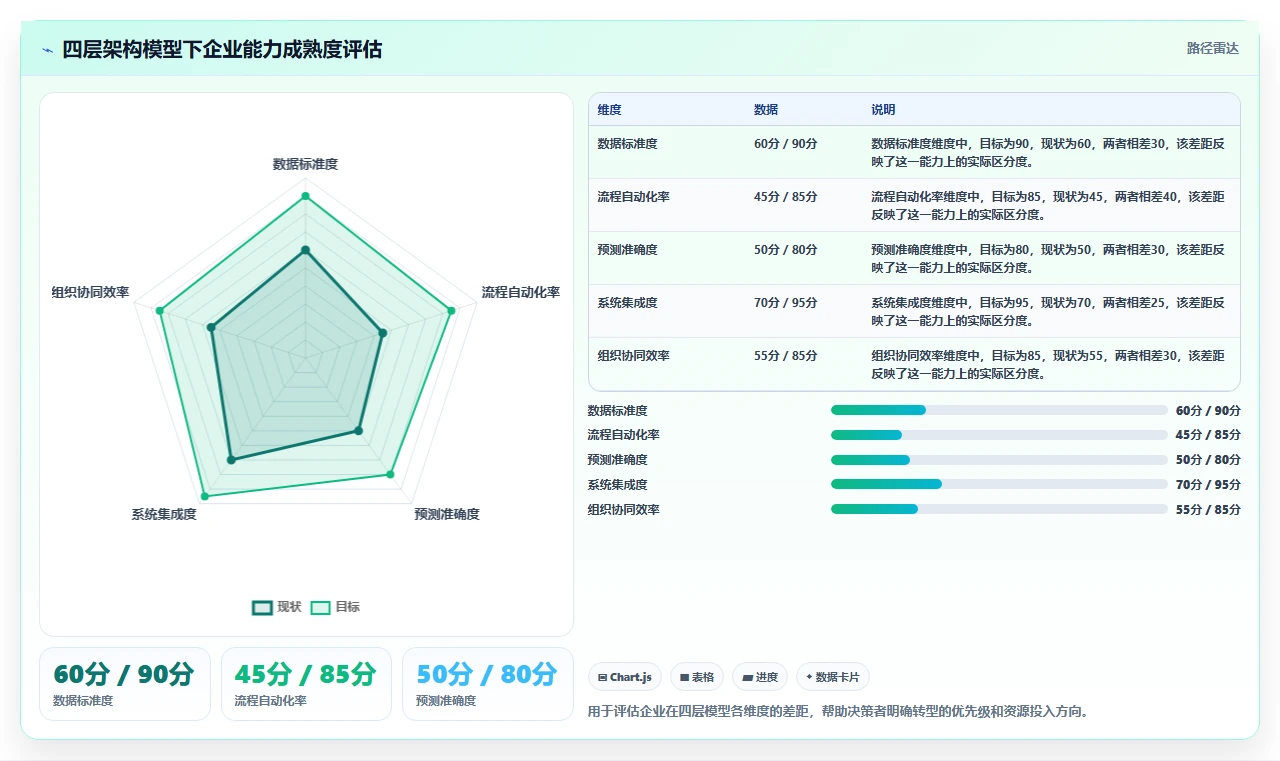Click the 进度 tag chip
Image resolution: width=1280 pixels, height=761 pixels.
[x=760, y=677]
